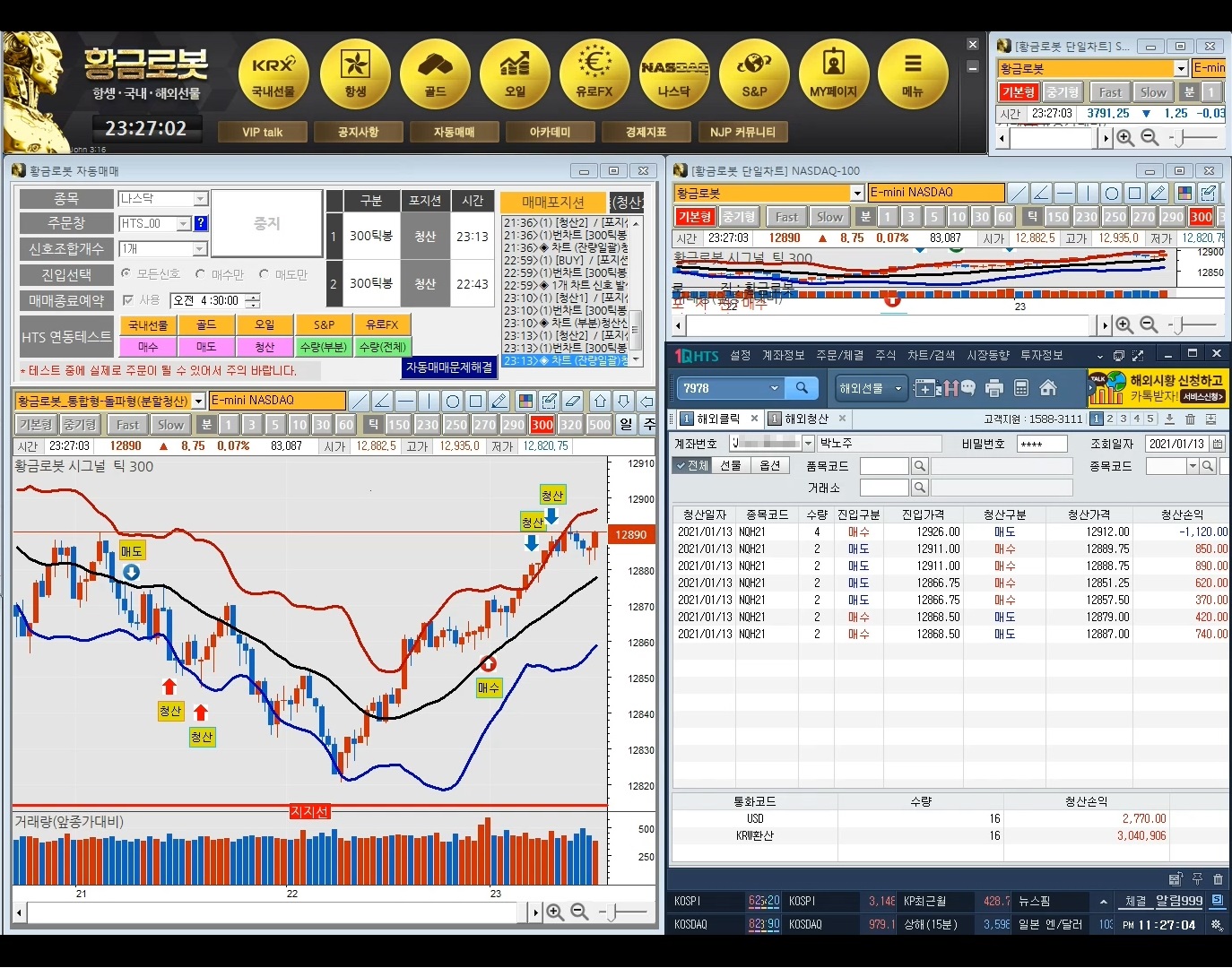Select trend line tool in main chart
1232x968 pixels.
click(x=359, y=401)
